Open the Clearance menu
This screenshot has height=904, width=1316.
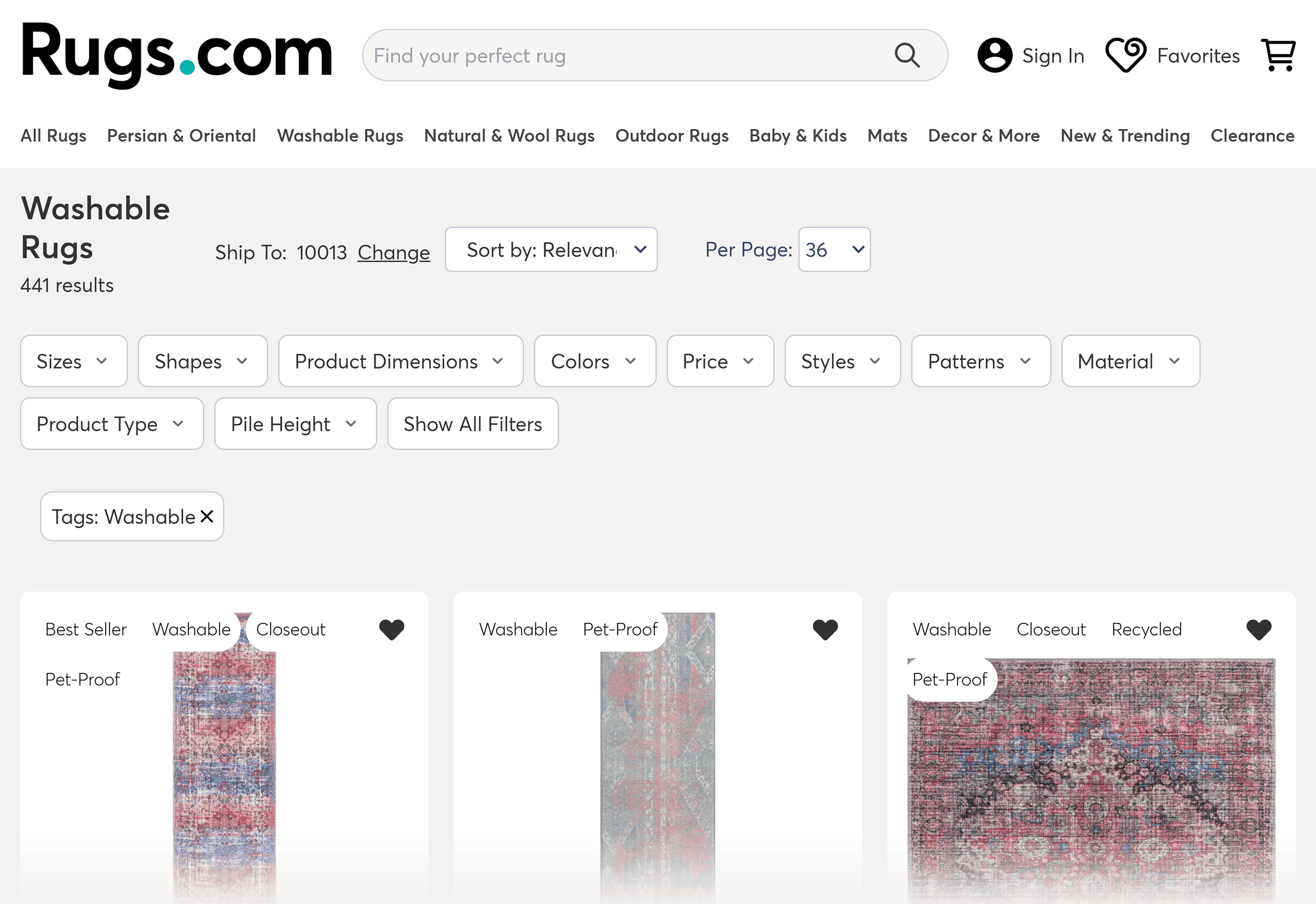coord(1252,136)
